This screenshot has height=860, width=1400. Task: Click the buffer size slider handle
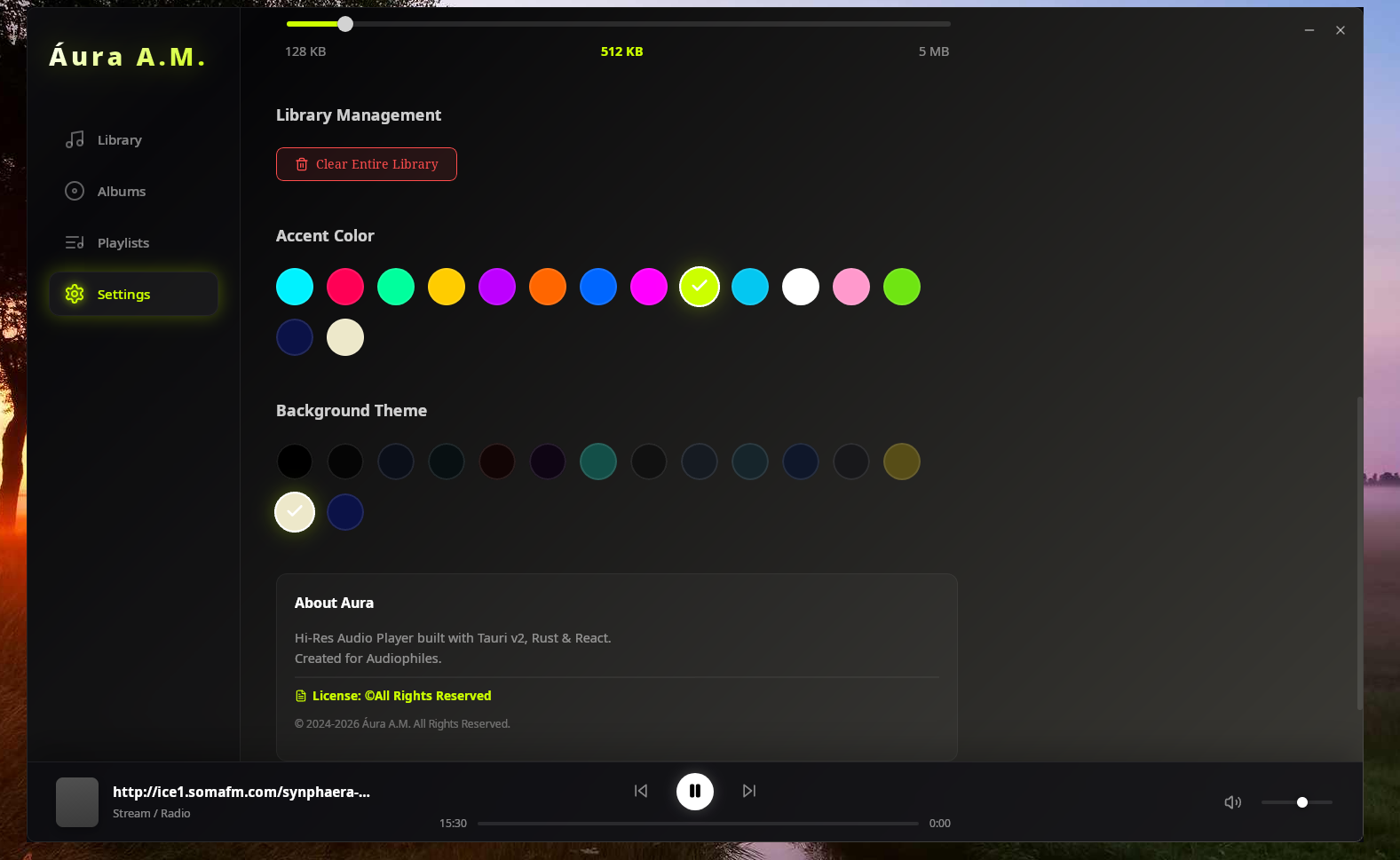click(345, 24)
